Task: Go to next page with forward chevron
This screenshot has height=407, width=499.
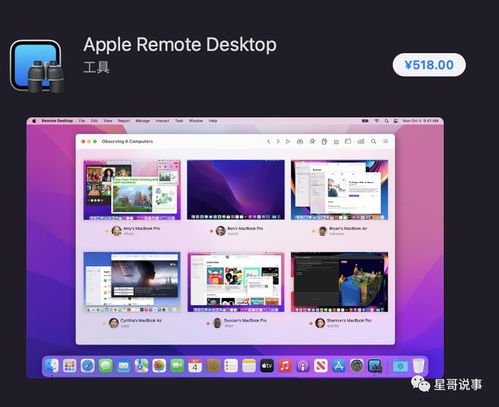Action: [x=278, y=141]
